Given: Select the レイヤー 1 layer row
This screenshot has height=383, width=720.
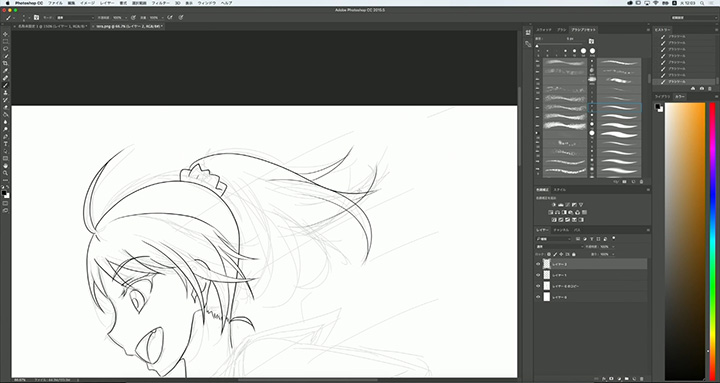Looking at the screenshot, I should 591,275.
